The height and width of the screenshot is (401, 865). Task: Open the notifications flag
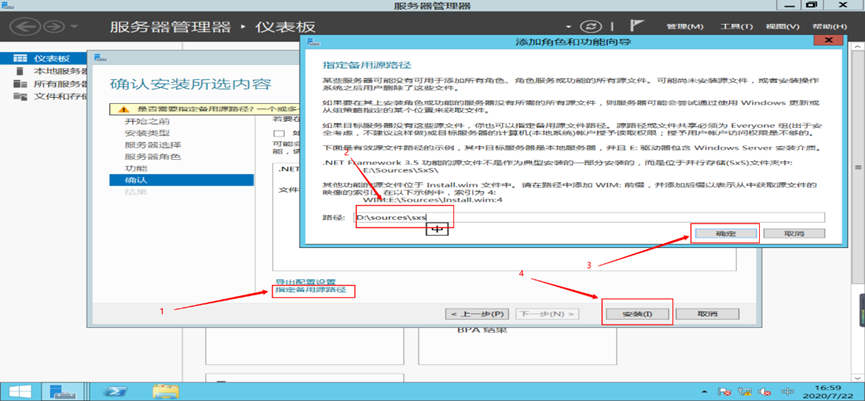pyautogui.click(x=636, y=26)
